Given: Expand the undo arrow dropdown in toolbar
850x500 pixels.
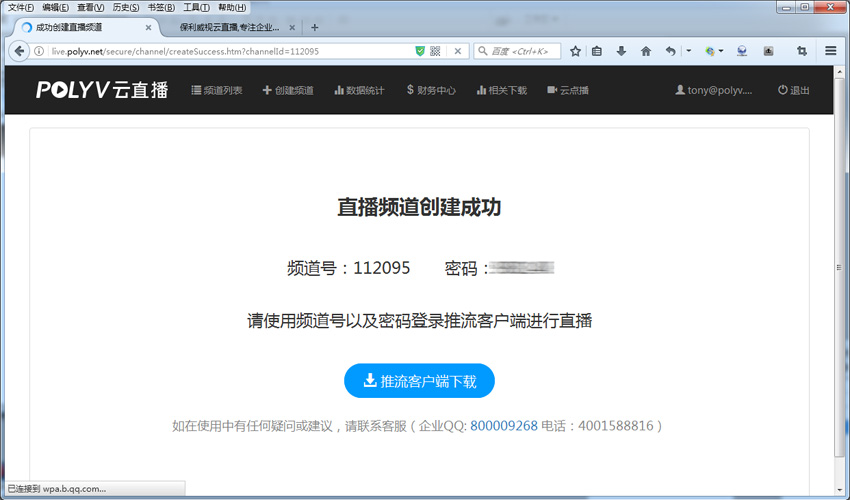Looking at the screenshot, I should [x=688, y=51].
